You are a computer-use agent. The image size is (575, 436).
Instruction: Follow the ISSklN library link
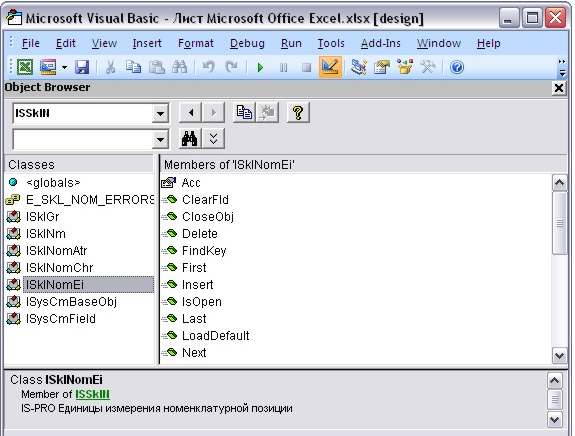pyautogui.click(x=92, y=394)
